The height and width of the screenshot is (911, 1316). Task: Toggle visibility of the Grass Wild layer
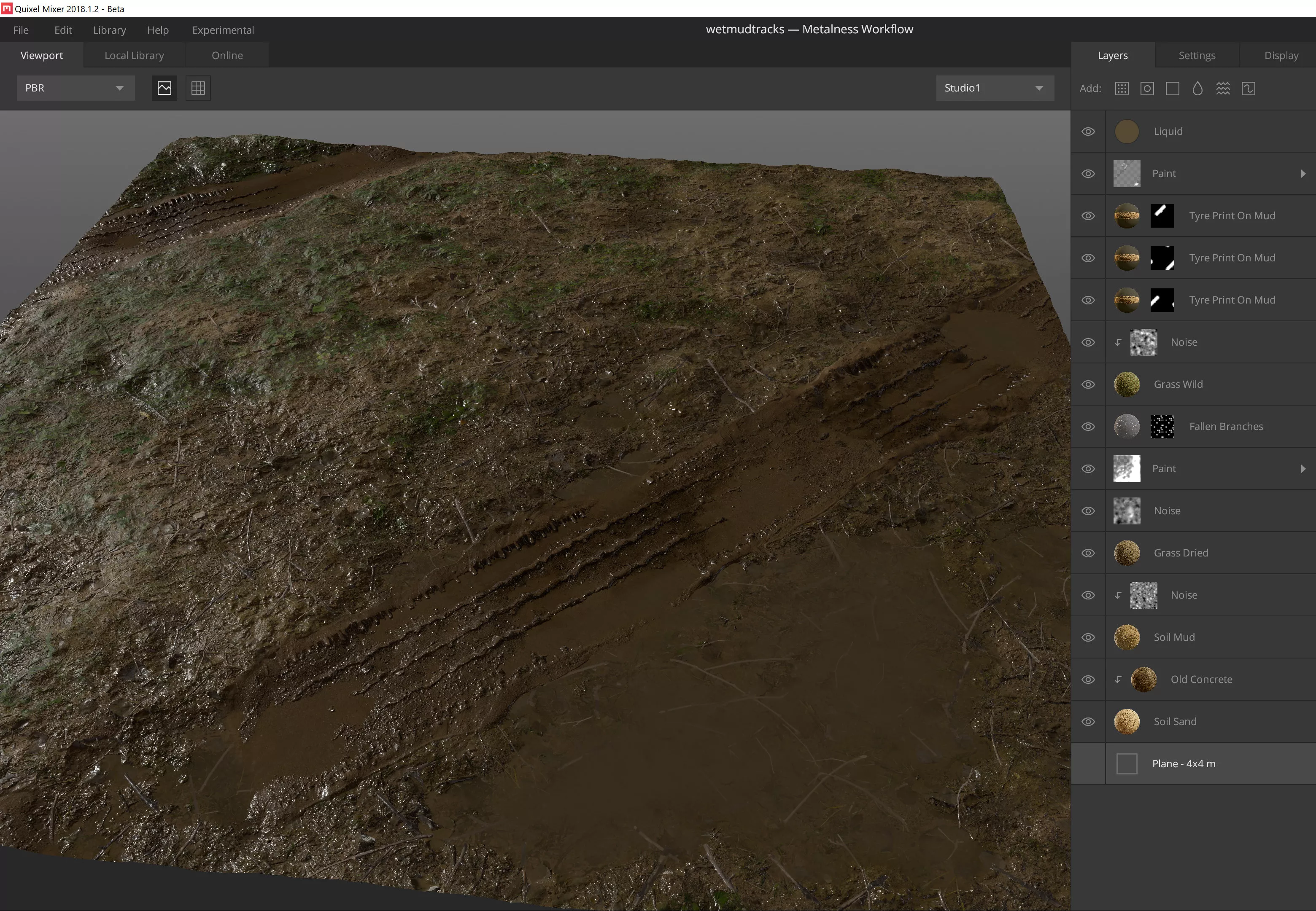tap(1088, 384)
